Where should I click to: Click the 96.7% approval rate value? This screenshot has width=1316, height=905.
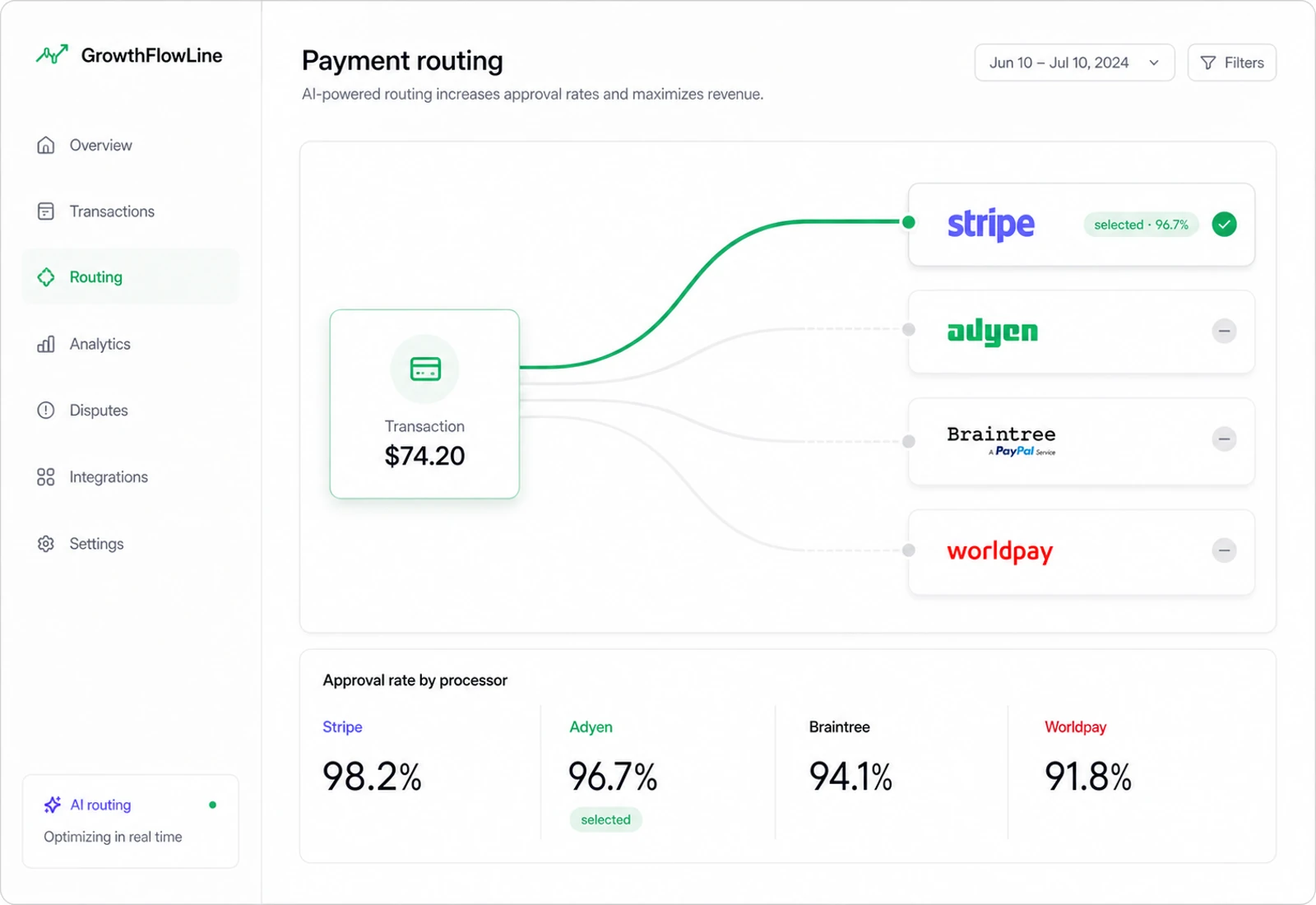[x=613, y=776]
